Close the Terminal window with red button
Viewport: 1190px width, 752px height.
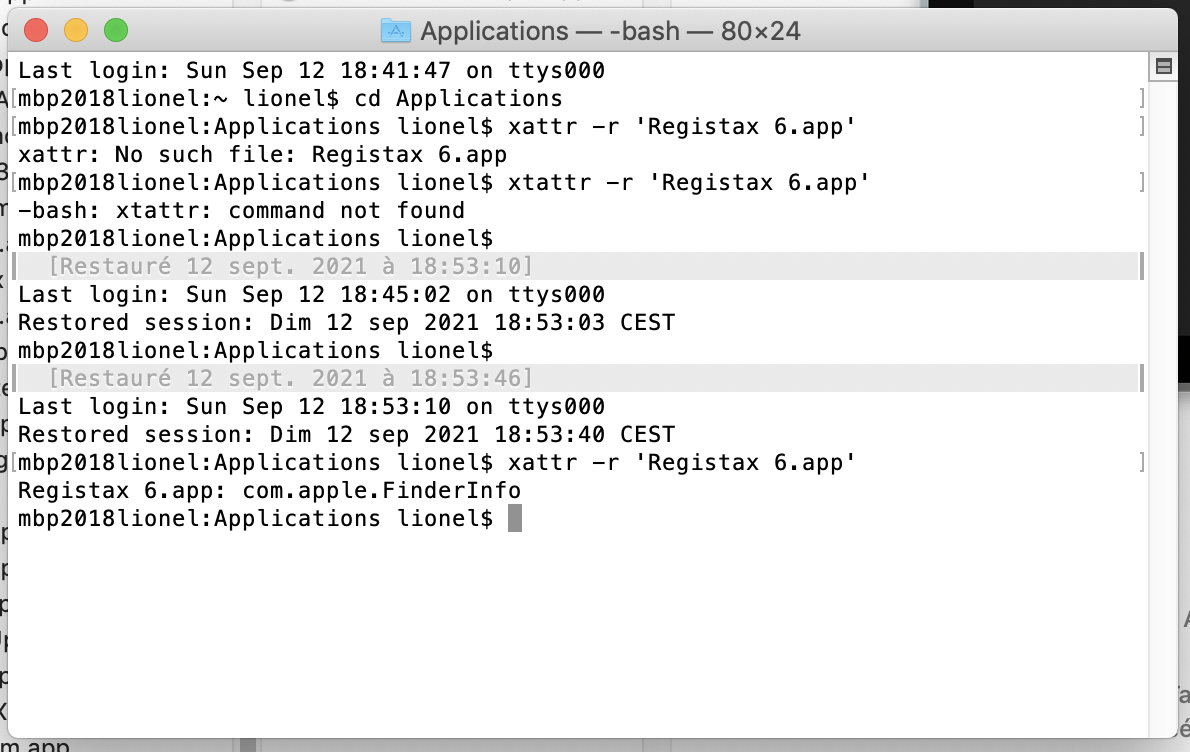click(x=36, y=31)
